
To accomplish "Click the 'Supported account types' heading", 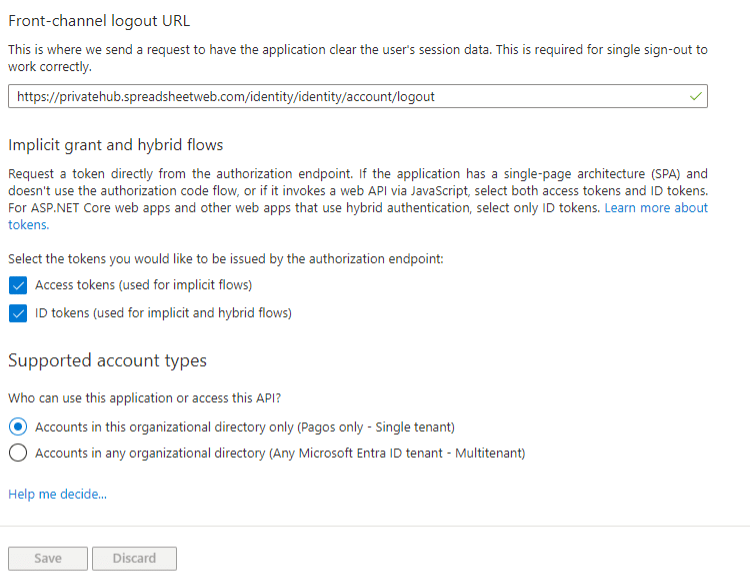I will point(108,360).
